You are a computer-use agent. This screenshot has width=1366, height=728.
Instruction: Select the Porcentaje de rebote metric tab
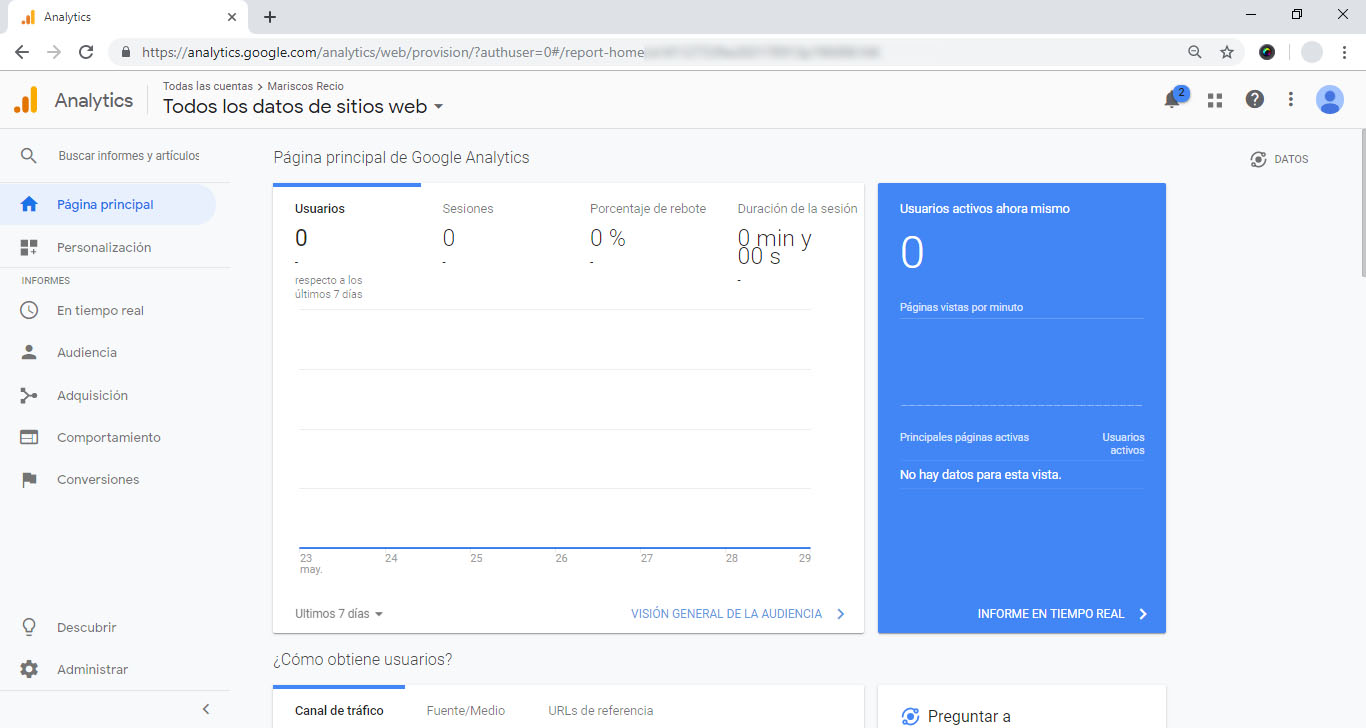point(642,244)
